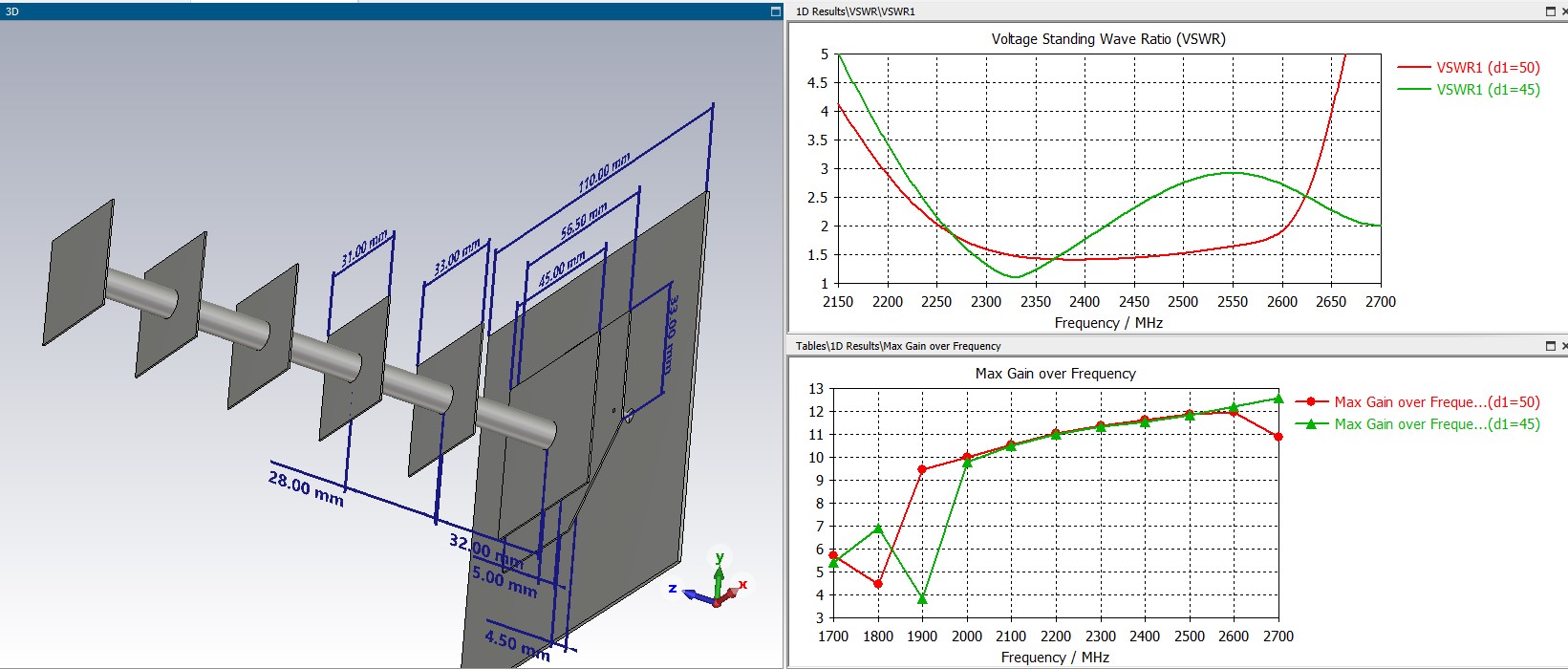Close the Max Gain over Frequency window
The height and width of the screenshot is (669, 1568).
tap(1564, 346)
